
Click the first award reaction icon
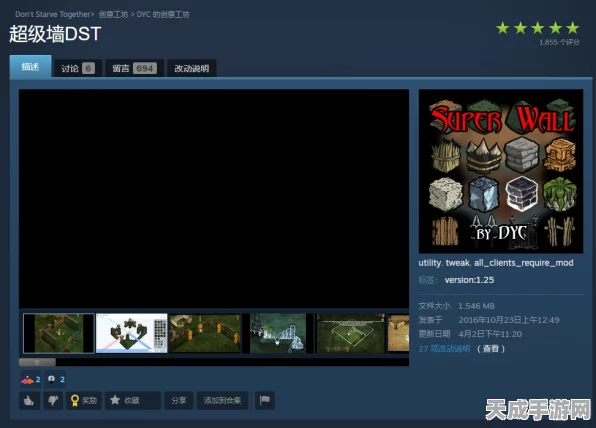pos(31,379)
